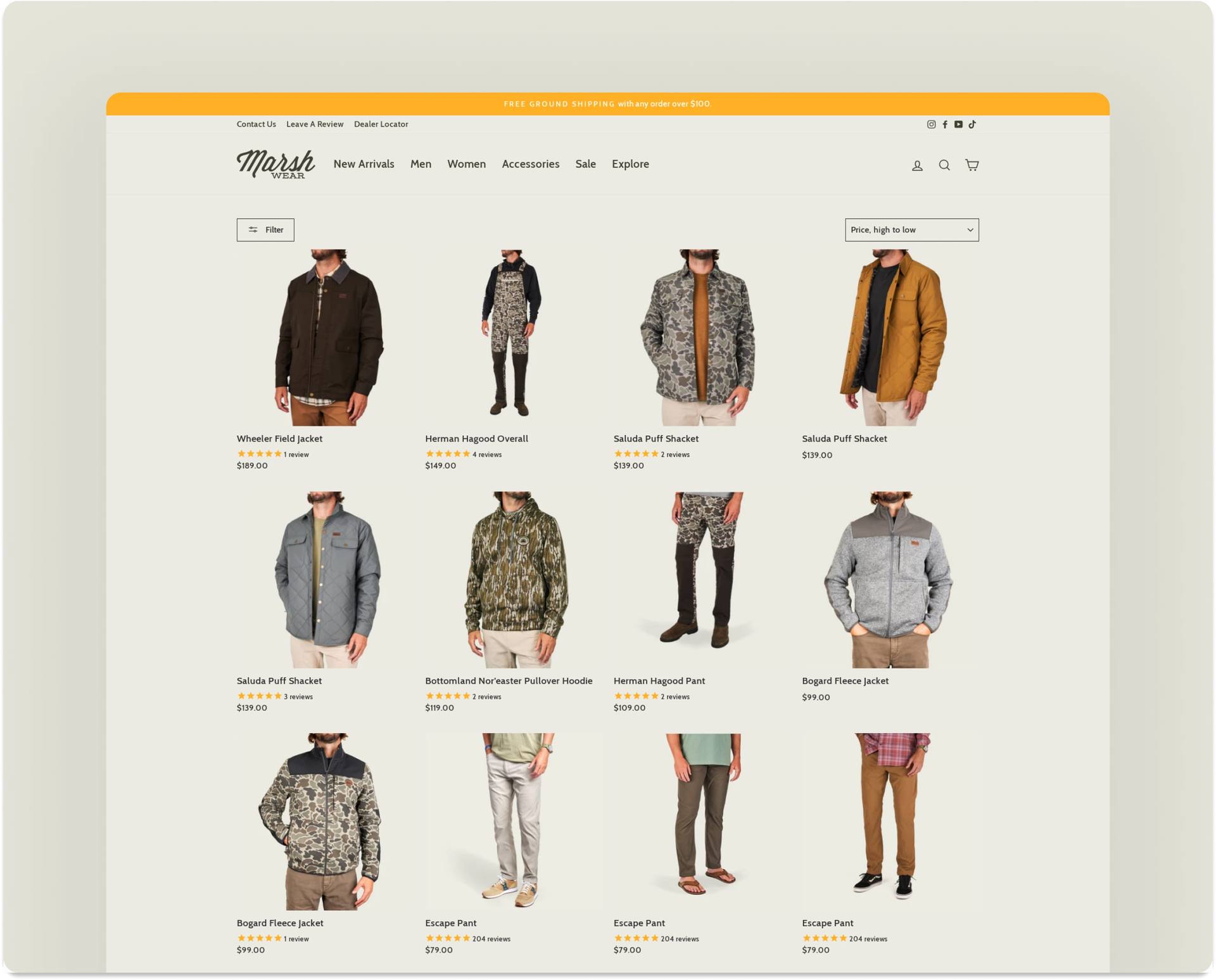1216x980 pixels.
Task: Click the Accessories navigation item
Action: click(529, 165)
